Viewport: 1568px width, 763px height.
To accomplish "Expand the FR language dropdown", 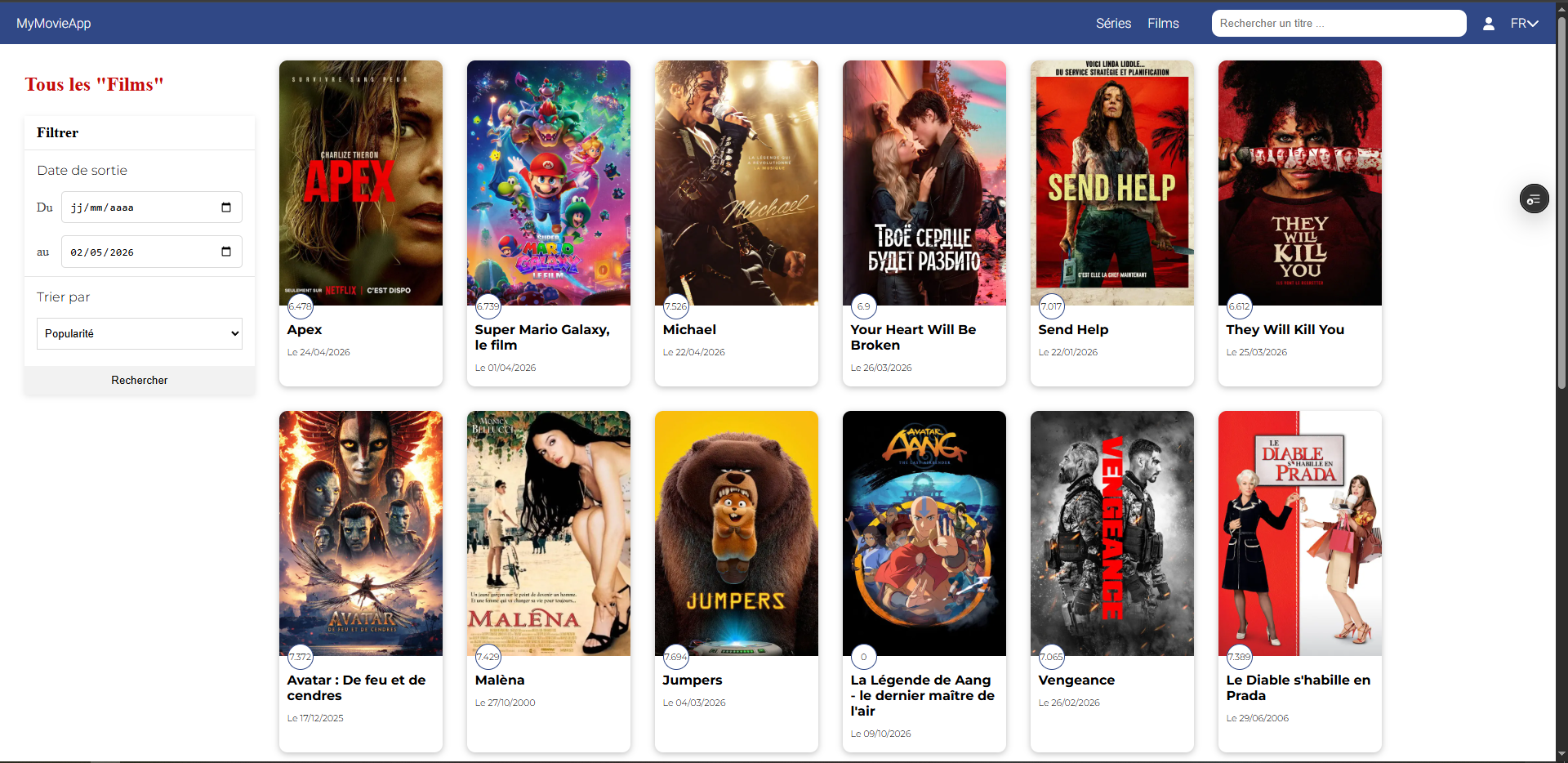I will point(1524,24).
